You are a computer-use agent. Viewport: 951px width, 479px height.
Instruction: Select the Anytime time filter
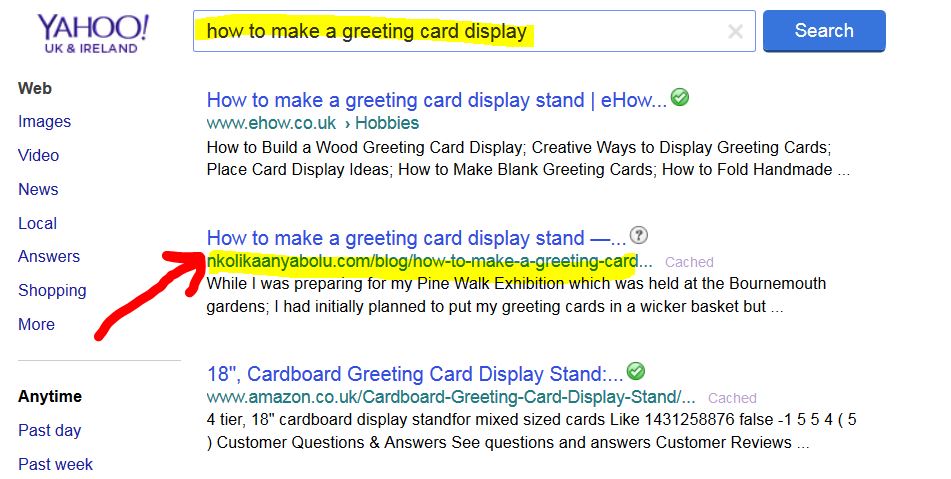pyautogui.click(x=50, y=397)
